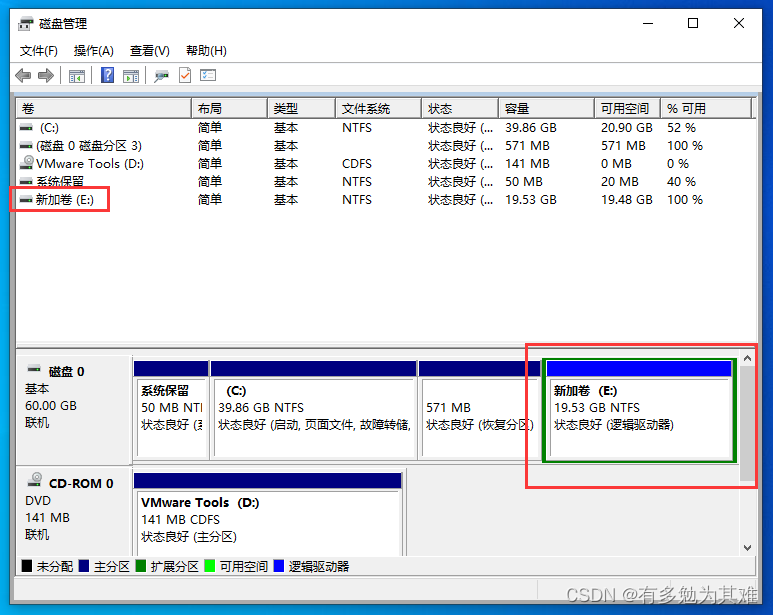
Task: Open the 帮助(H) menu
Action: 206,51
